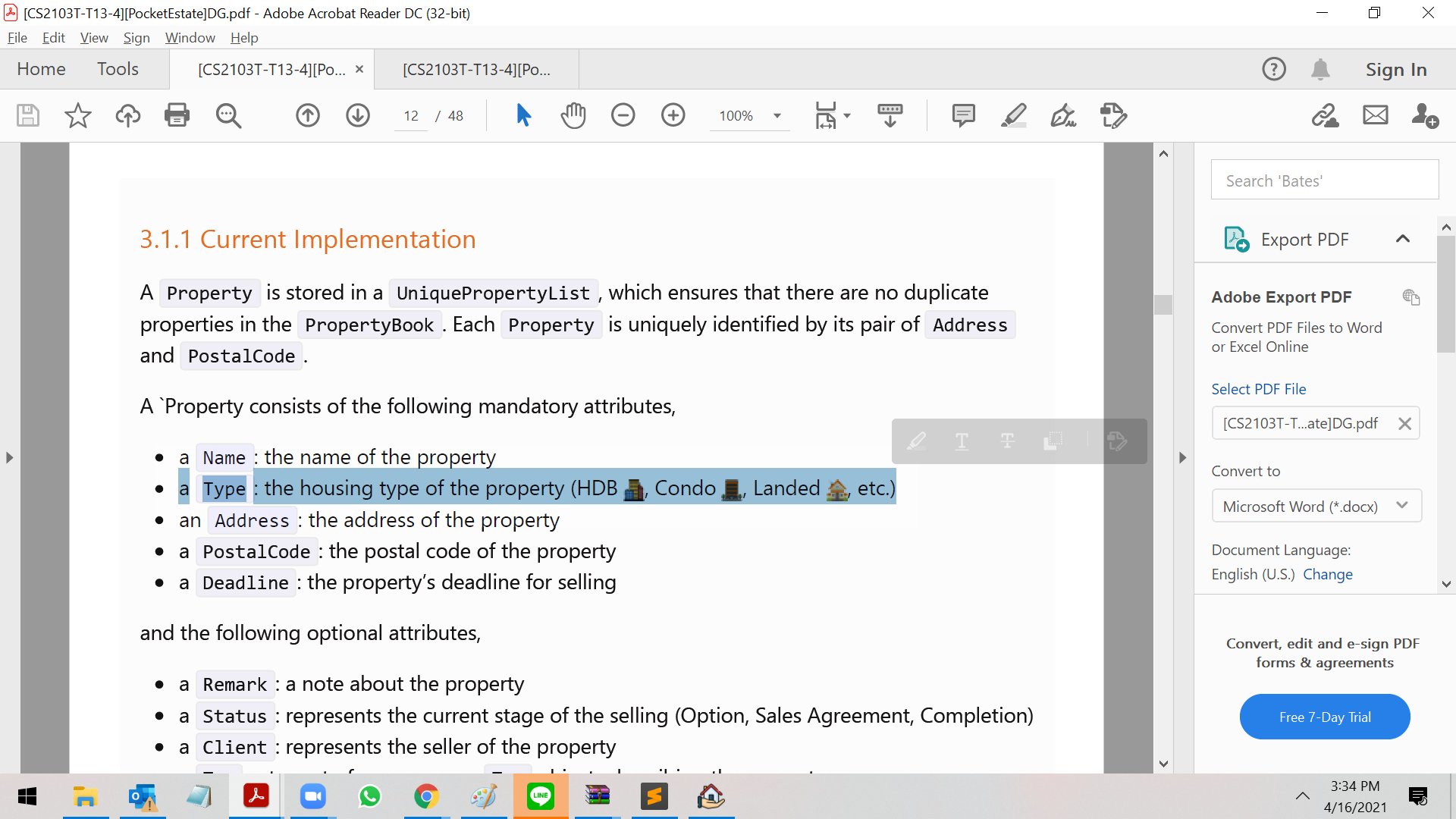Open Microsoft Word format dropdown

click(x=1316, y=507)
